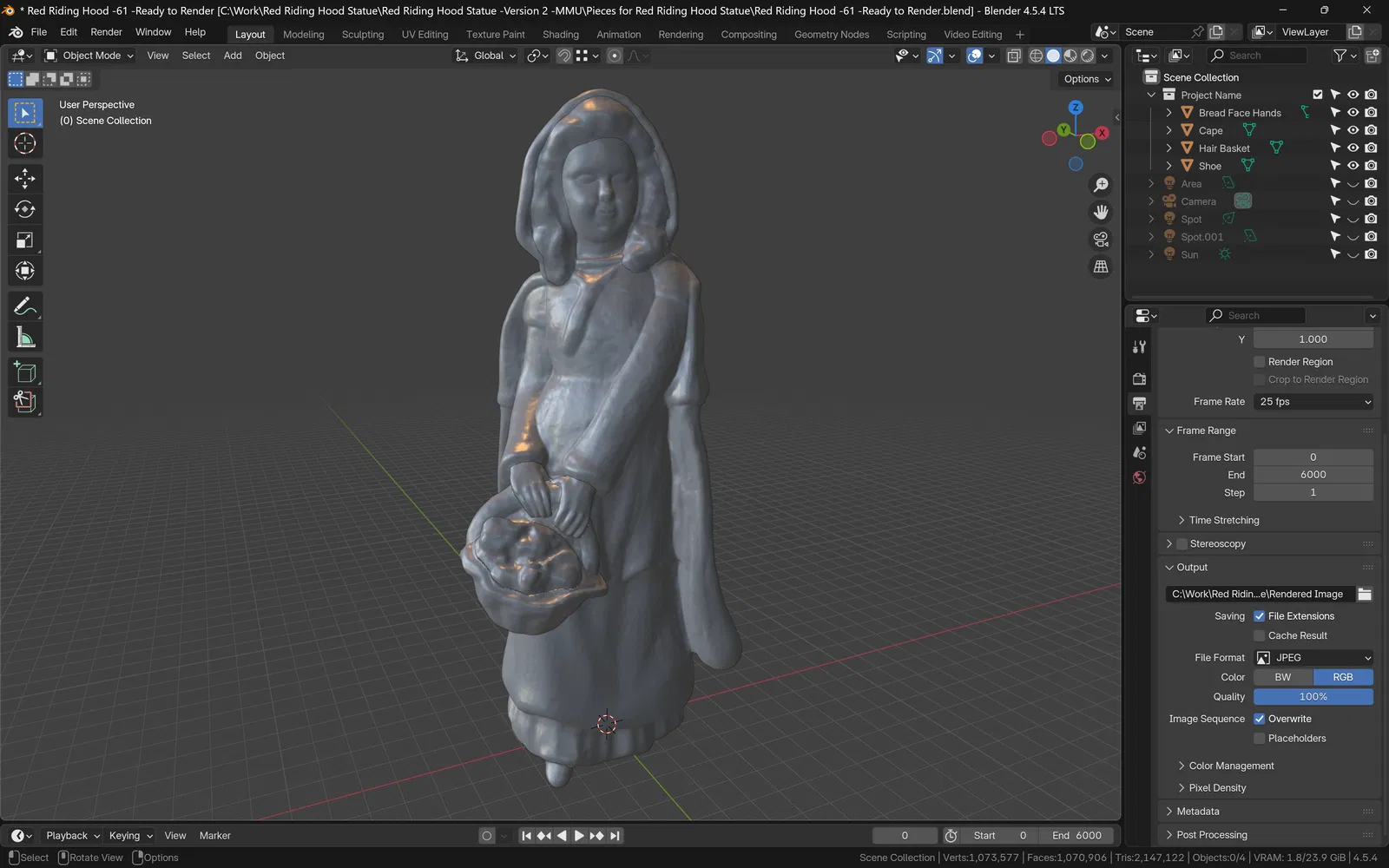The image size is (1389, 868).
Task: Open the Render menu
Action: pyautogui.click(x=106, y=32)
